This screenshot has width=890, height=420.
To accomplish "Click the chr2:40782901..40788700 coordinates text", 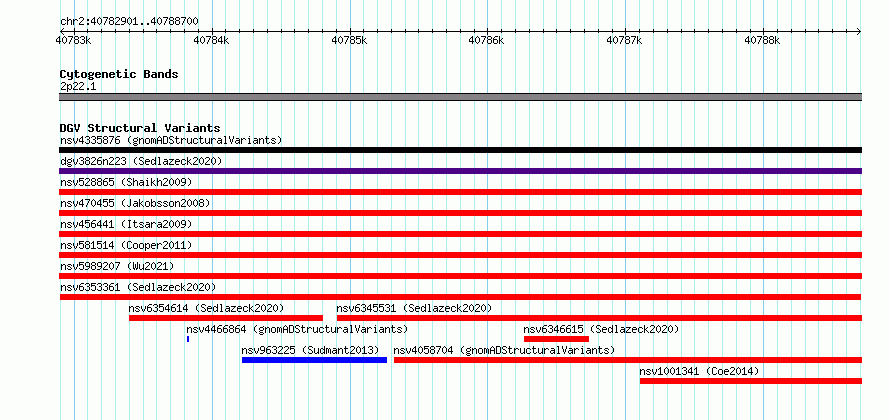I will (x=129, y=22).
